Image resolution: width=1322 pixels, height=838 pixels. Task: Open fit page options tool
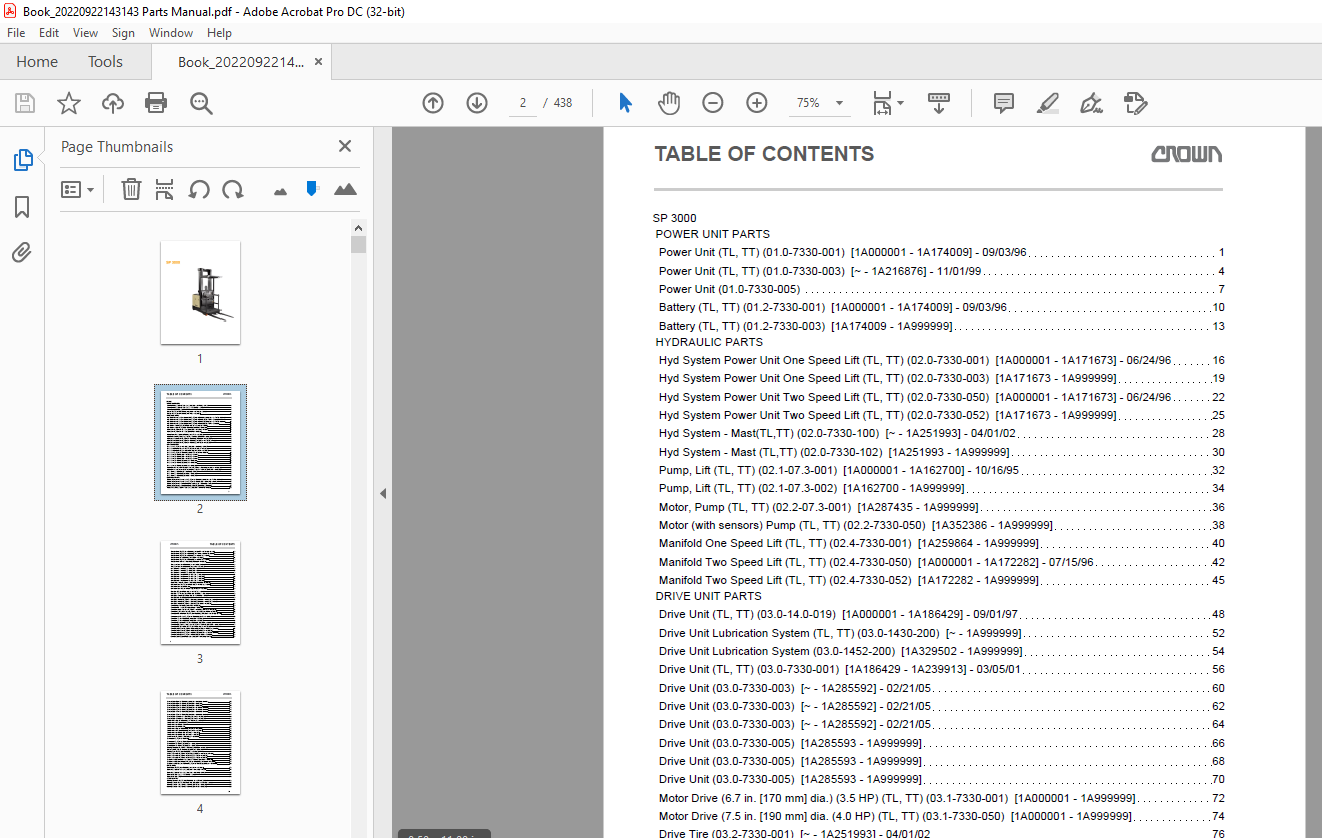click(x=887, y=103)
